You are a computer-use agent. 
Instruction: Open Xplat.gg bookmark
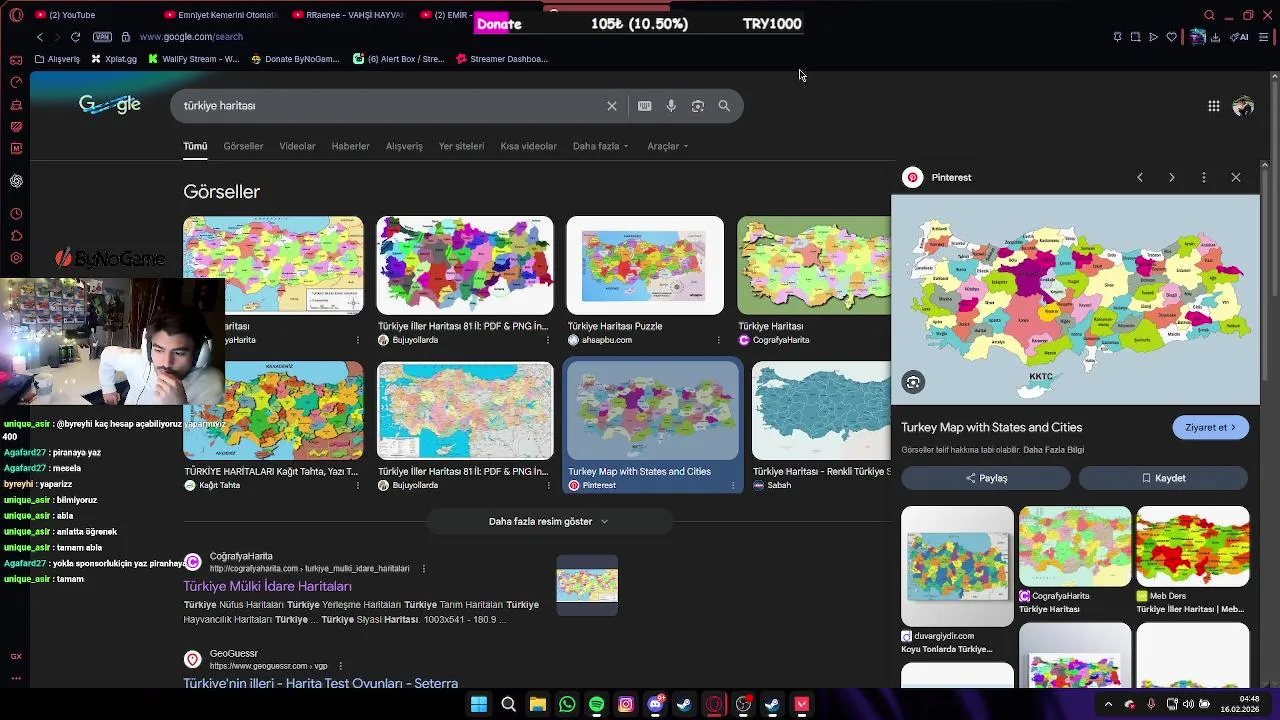pyautogui.click(x=114, y=59)
